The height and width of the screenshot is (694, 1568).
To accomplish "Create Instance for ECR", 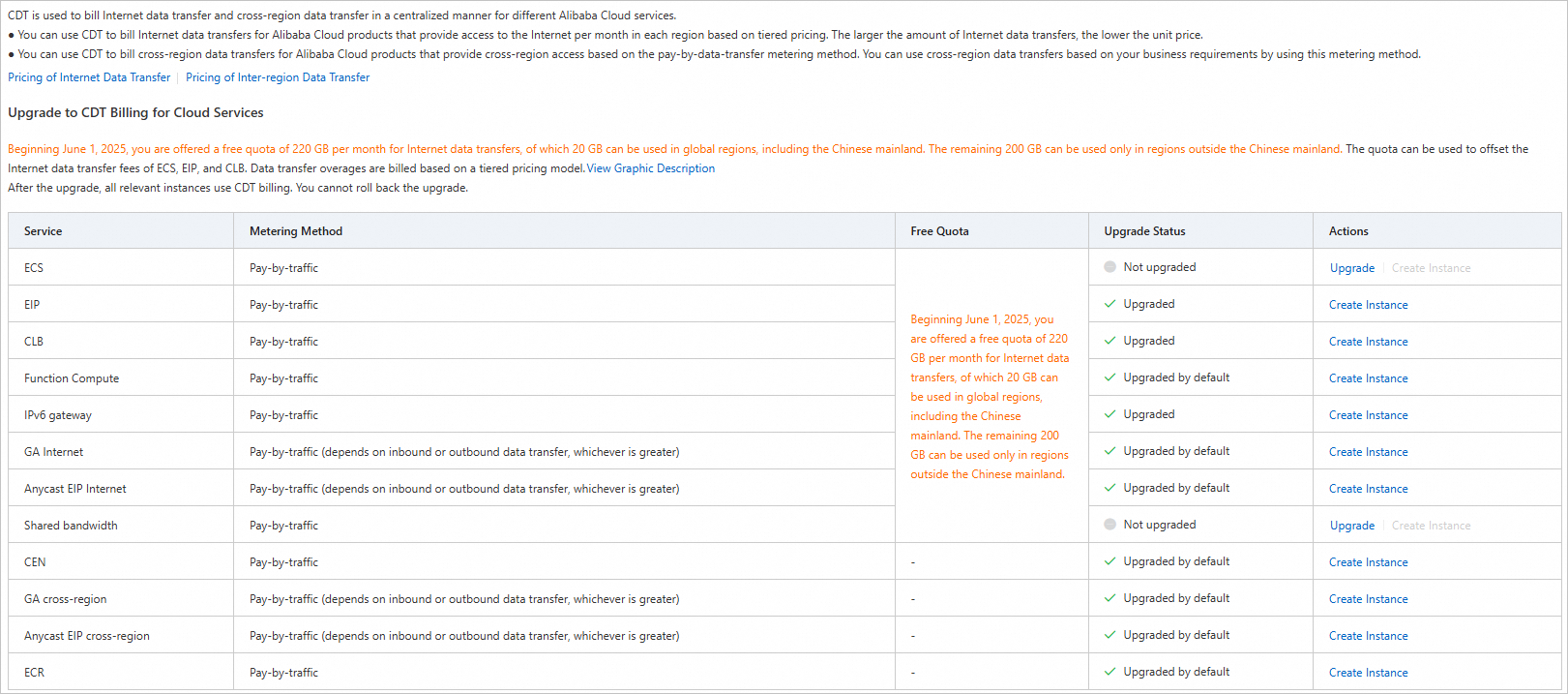I will [x=1368, y=673].
